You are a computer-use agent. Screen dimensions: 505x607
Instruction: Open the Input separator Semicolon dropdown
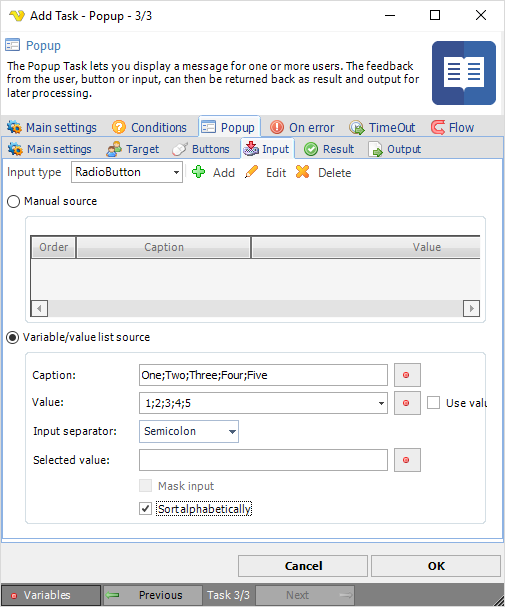click(x=189, y=431)
